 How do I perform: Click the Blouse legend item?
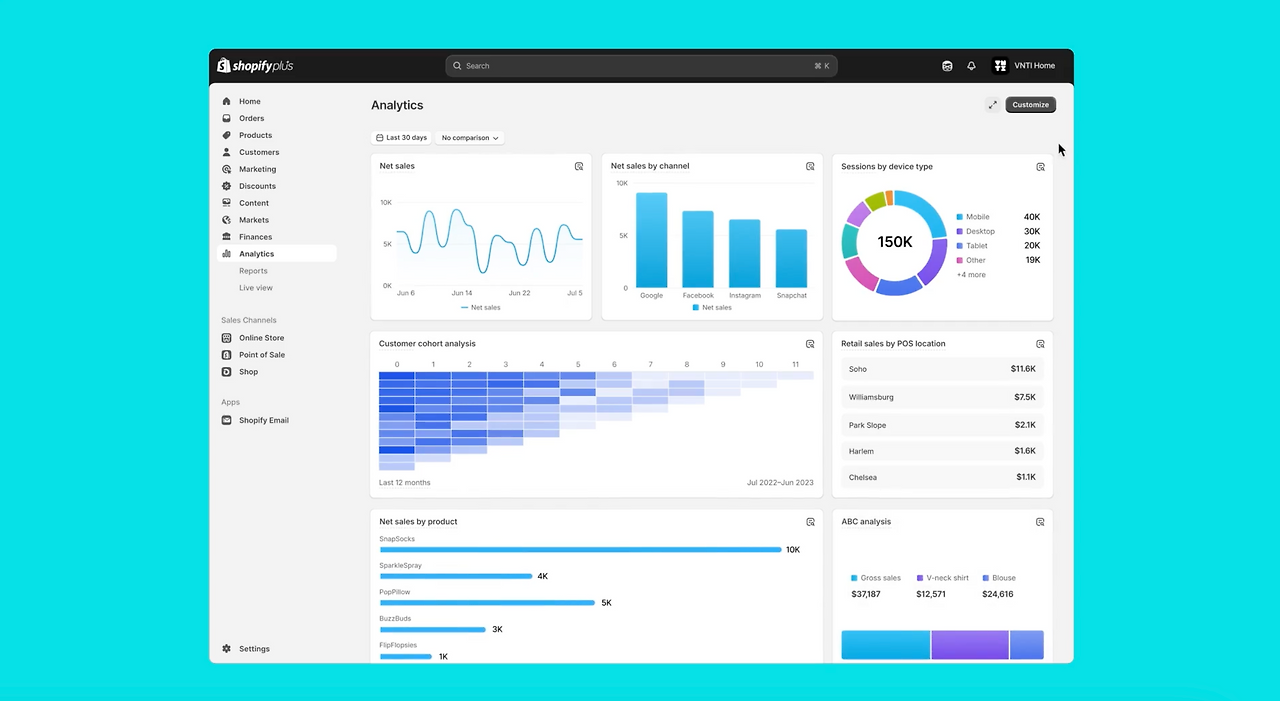(x=999, y=578)
